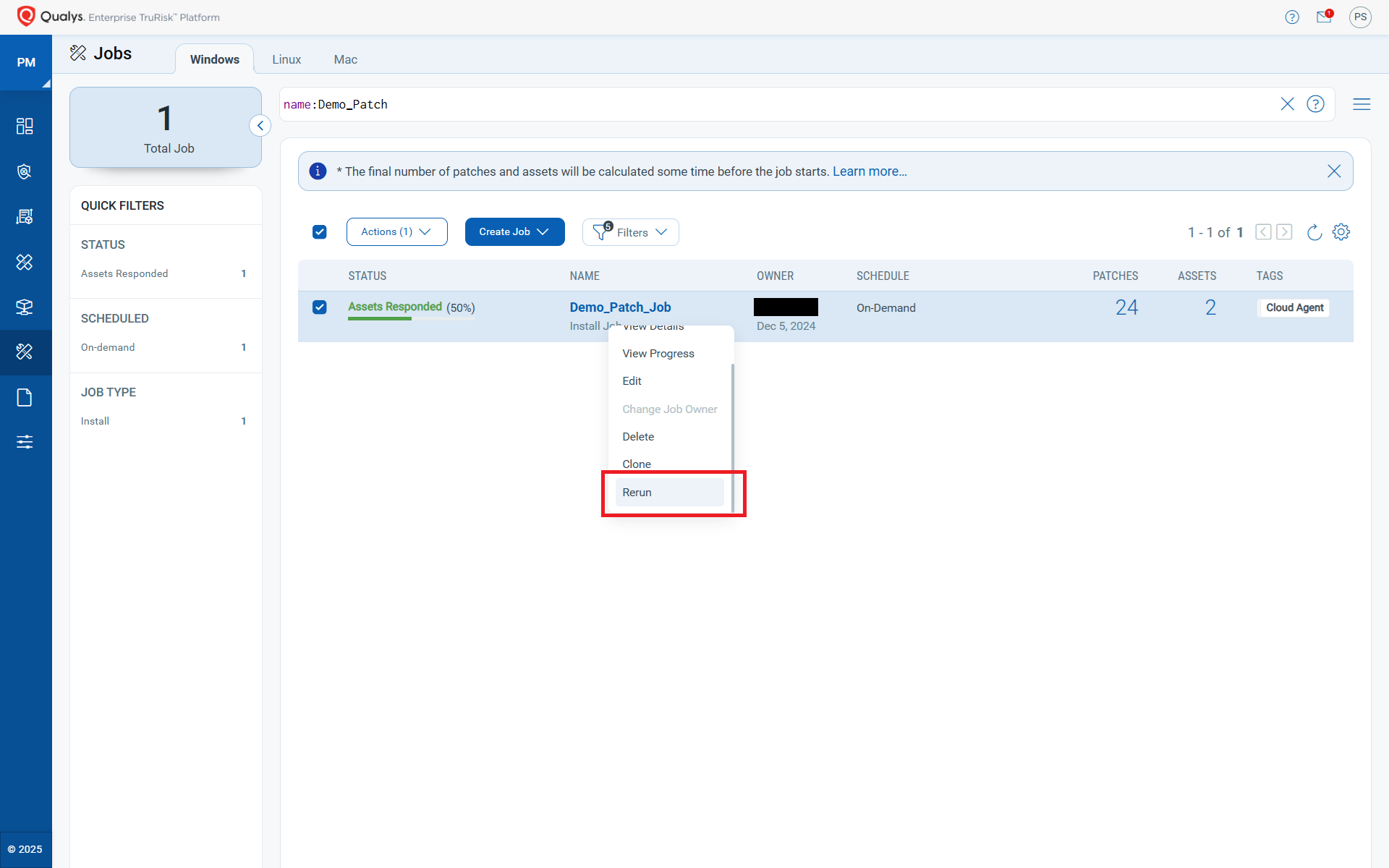Sort by the OWNER column header

pyautogui.click(x=775, y=276)
